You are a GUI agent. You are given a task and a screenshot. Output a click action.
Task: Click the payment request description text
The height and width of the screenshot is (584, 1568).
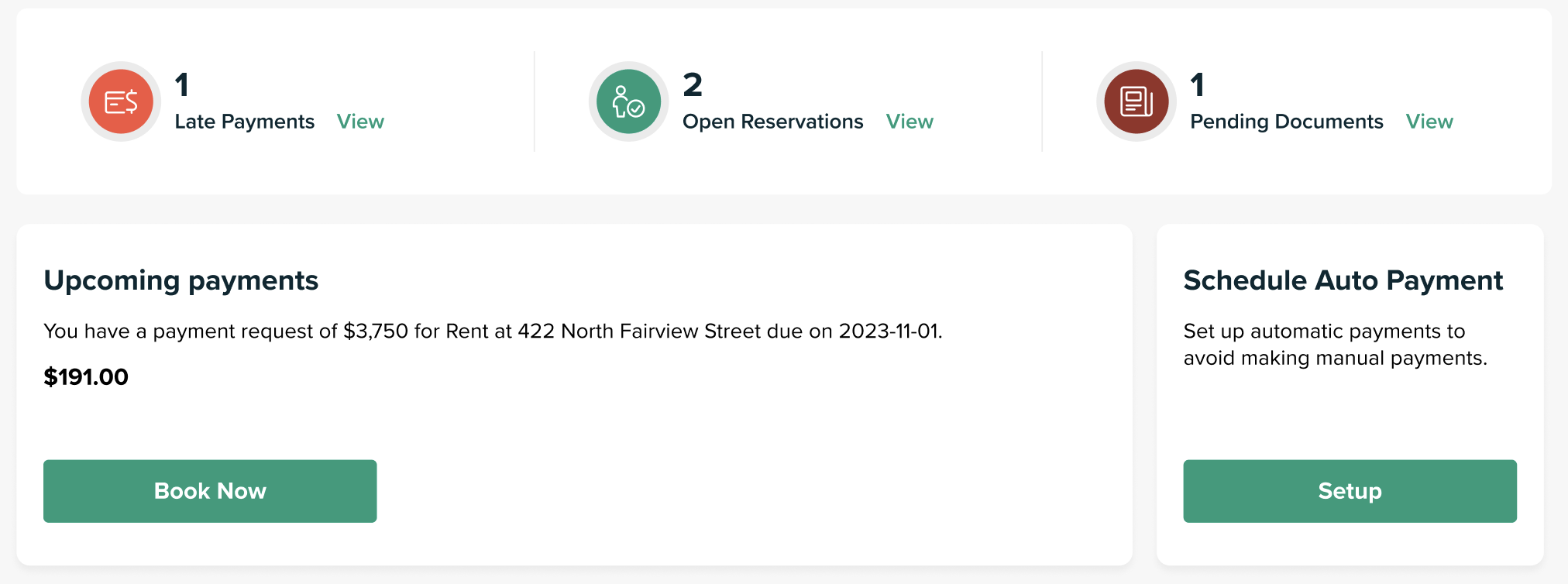493,332
